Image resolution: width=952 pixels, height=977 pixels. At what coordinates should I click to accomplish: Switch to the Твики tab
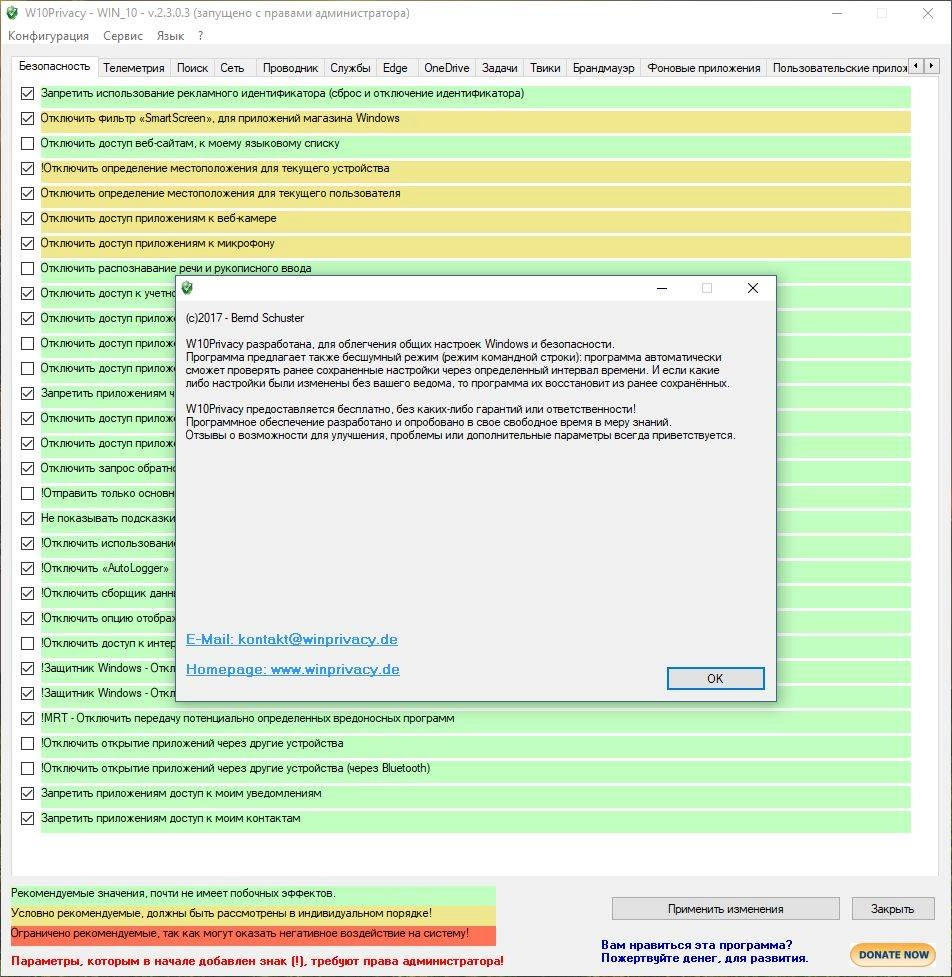(545, 68)
